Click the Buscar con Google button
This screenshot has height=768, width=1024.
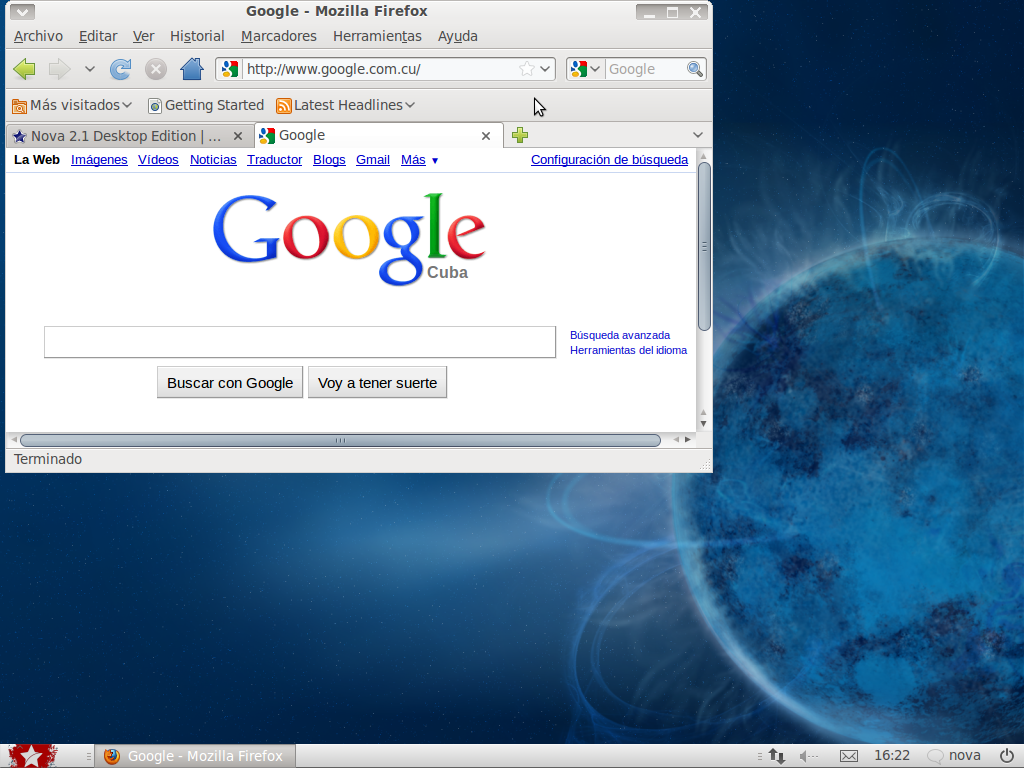(x=230, y=382)
